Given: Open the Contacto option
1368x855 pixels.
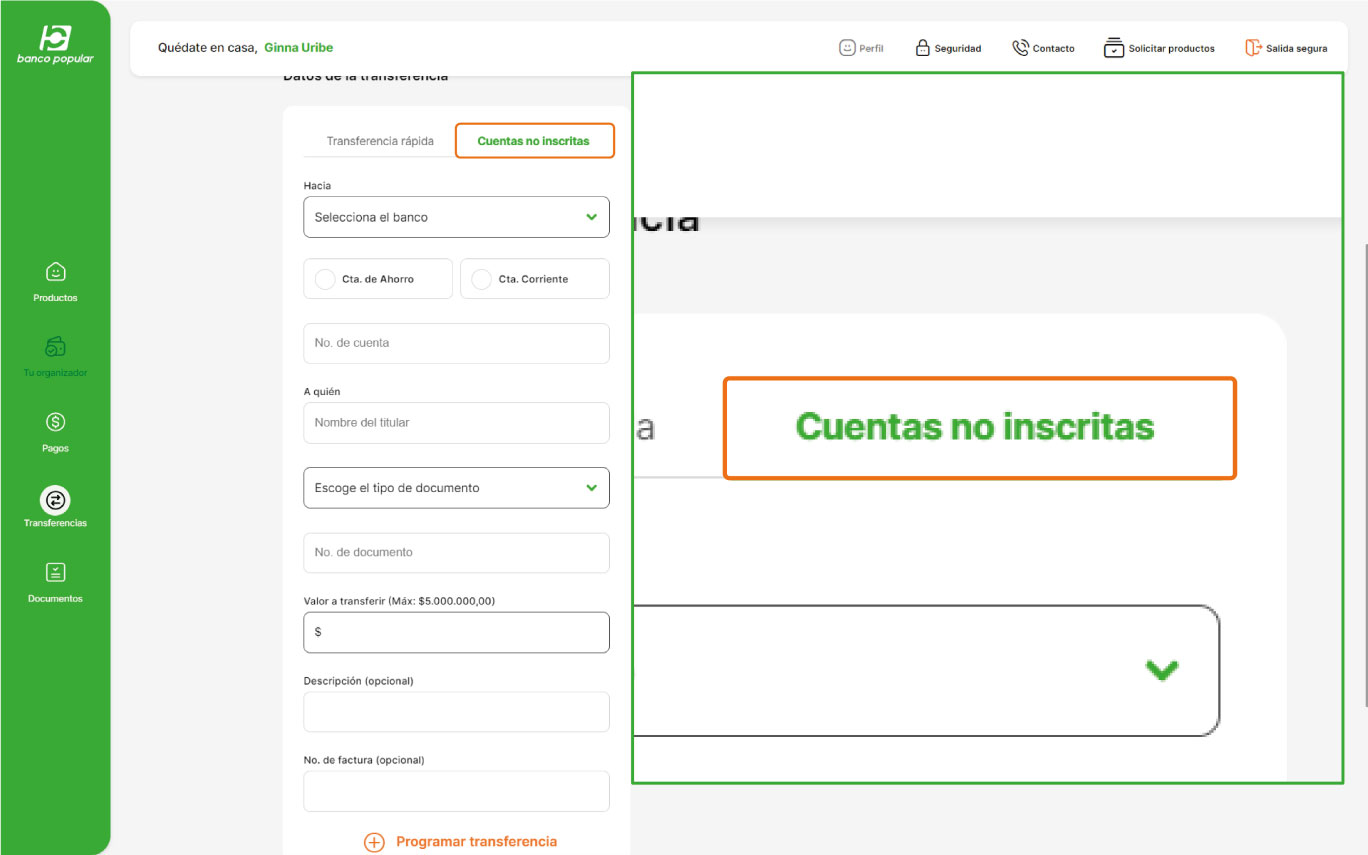Looking at the screenshot, I should 1043,47.
